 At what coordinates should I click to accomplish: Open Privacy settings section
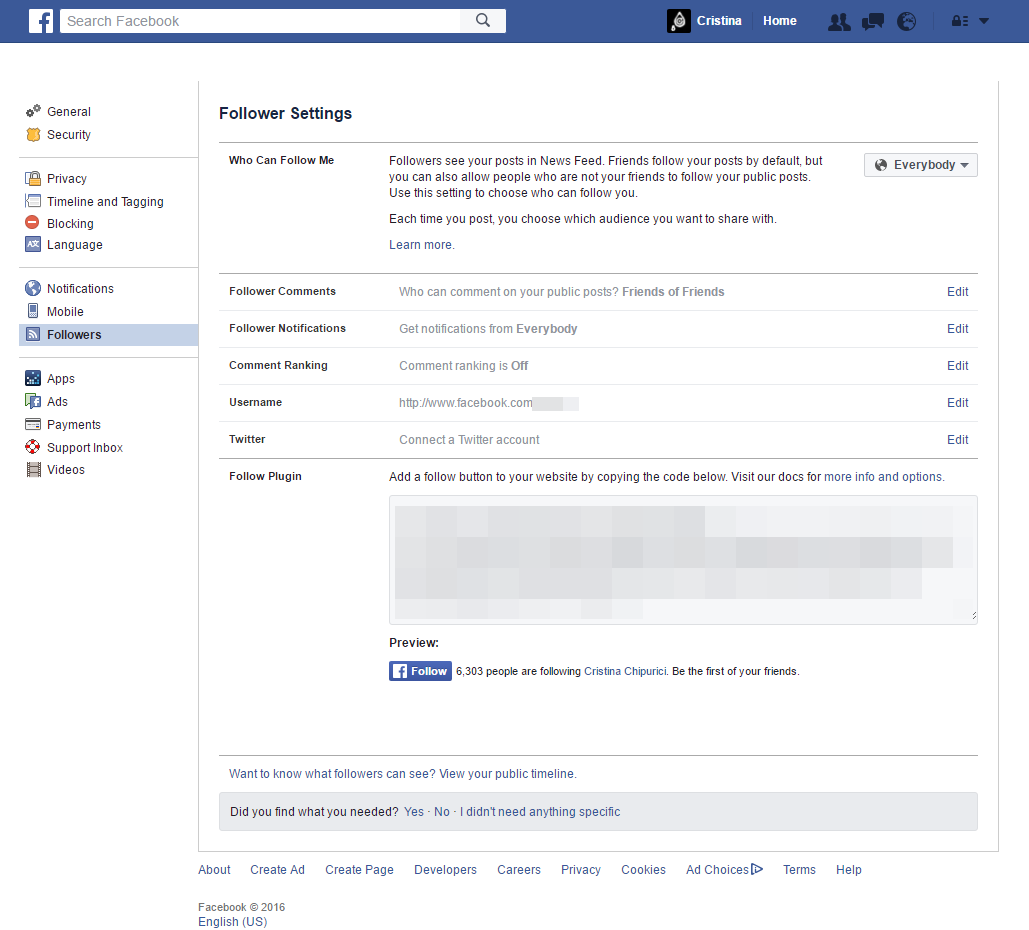coord(67,179)
